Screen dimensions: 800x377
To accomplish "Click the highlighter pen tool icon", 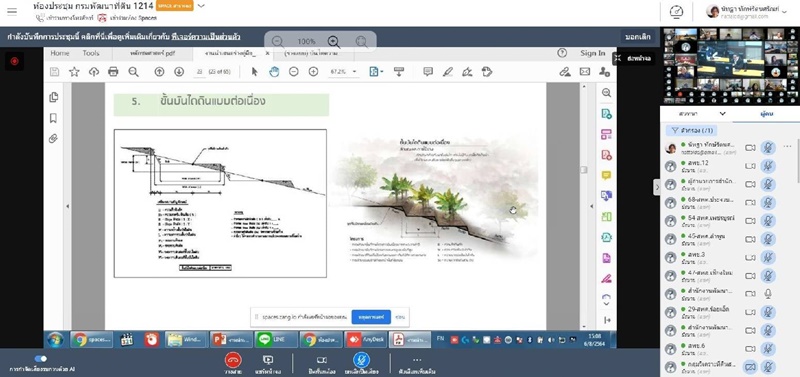I will [447, 72].
